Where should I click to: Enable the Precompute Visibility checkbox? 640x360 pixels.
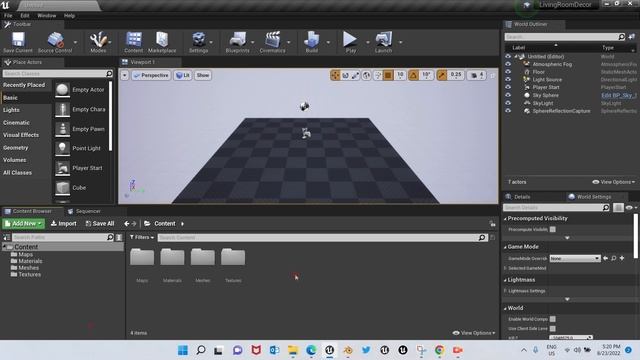(553, 229)
